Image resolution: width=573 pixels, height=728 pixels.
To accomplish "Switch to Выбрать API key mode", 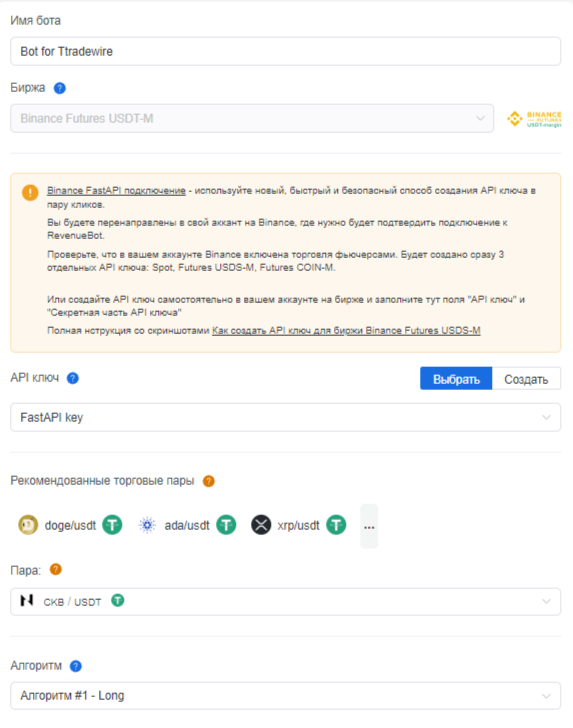I will 456,379.
